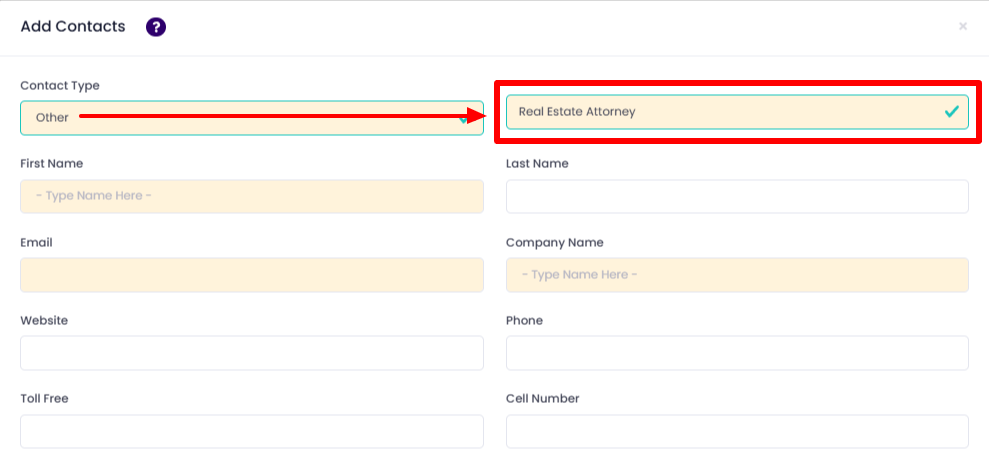Click into the Toll Free input box

tap(251, 431)
